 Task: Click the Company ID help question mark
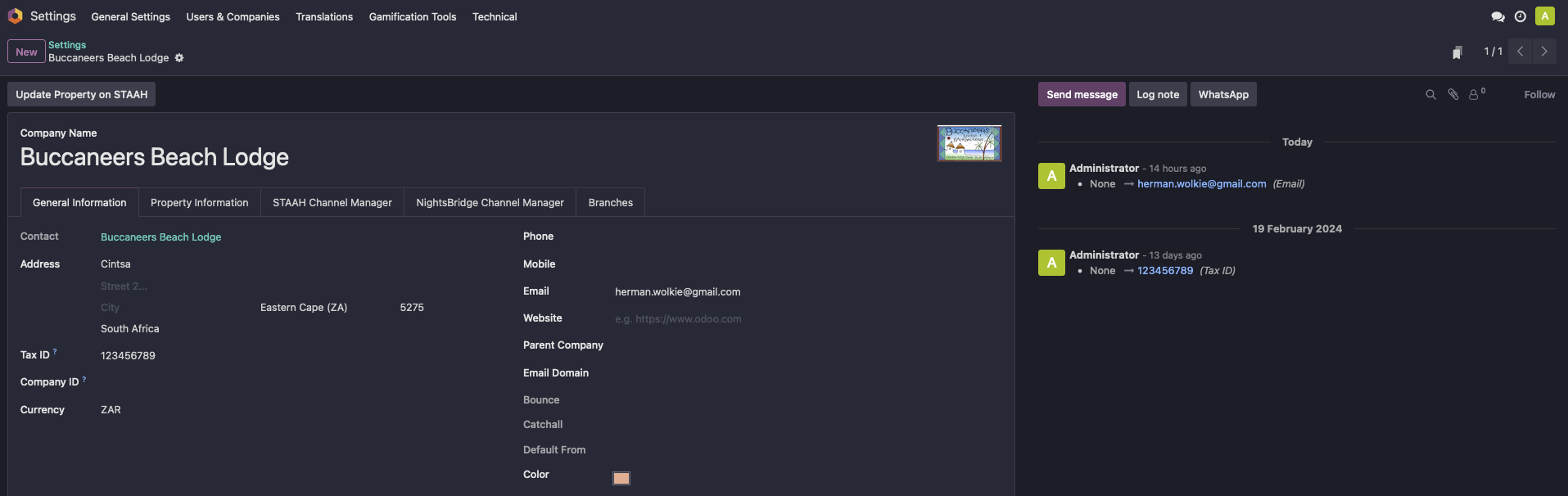[84, 379]
